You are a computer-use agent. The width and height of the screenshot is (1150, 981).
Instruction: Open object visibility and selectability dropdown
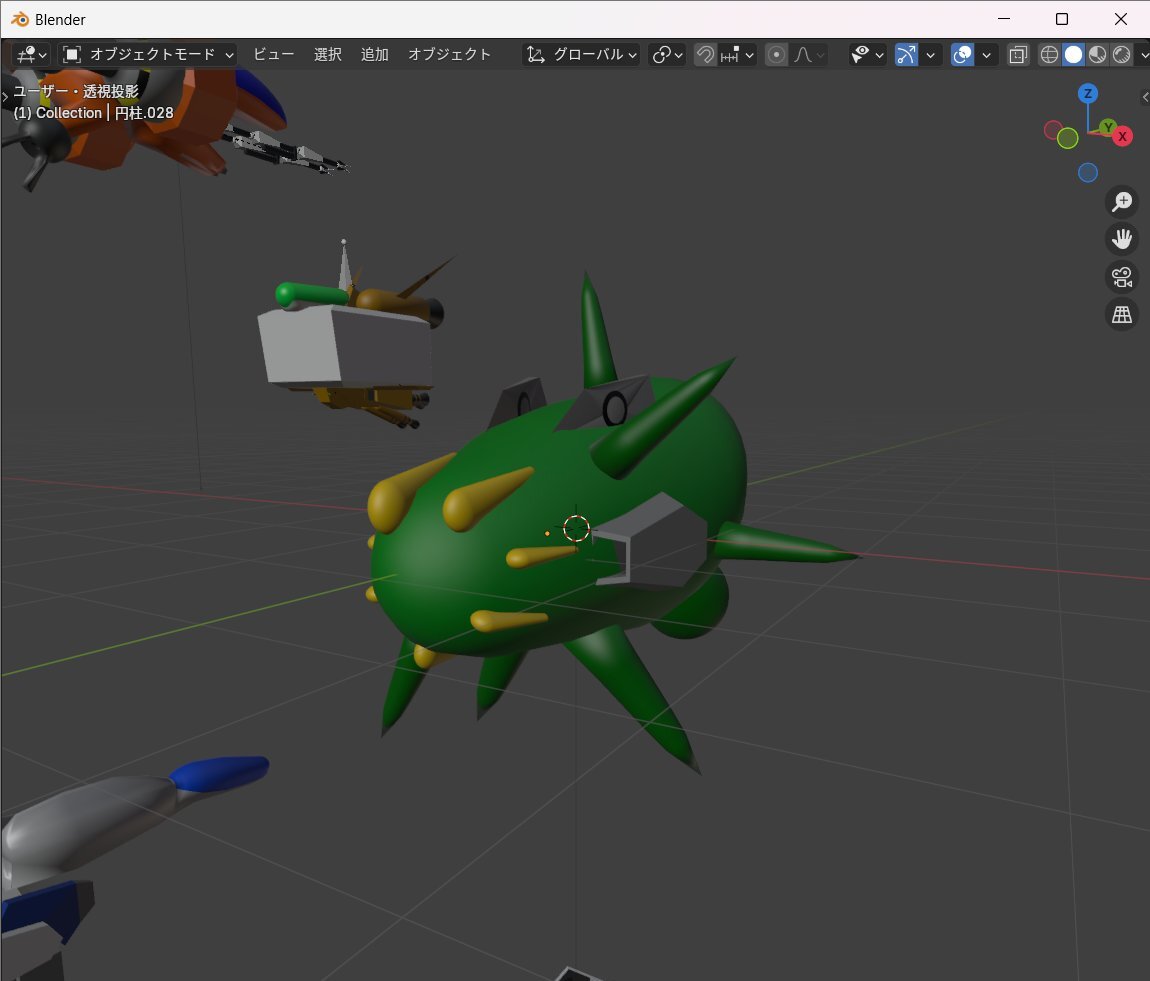(x=868, y=54)
